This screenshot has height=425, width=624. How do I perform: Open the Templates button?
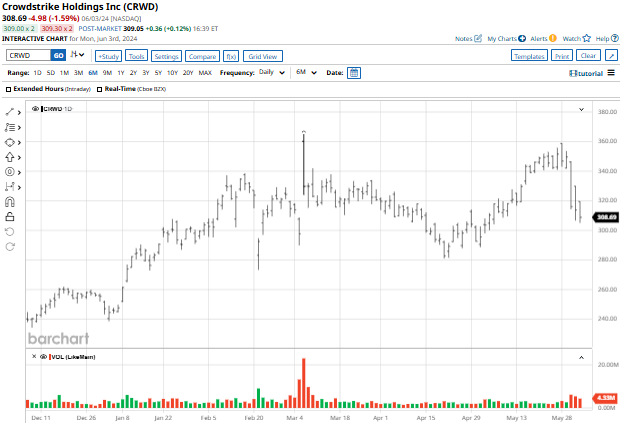(529, 56)
